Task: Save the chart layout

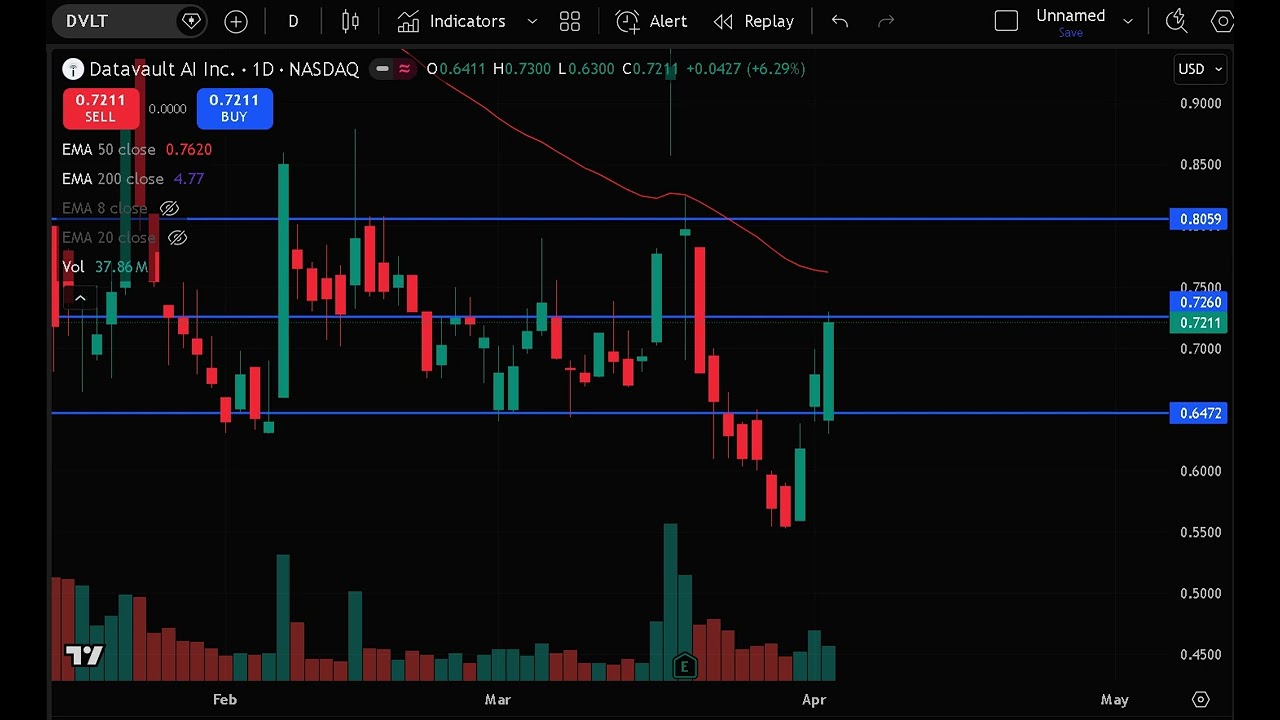Action: point(1070,33)
